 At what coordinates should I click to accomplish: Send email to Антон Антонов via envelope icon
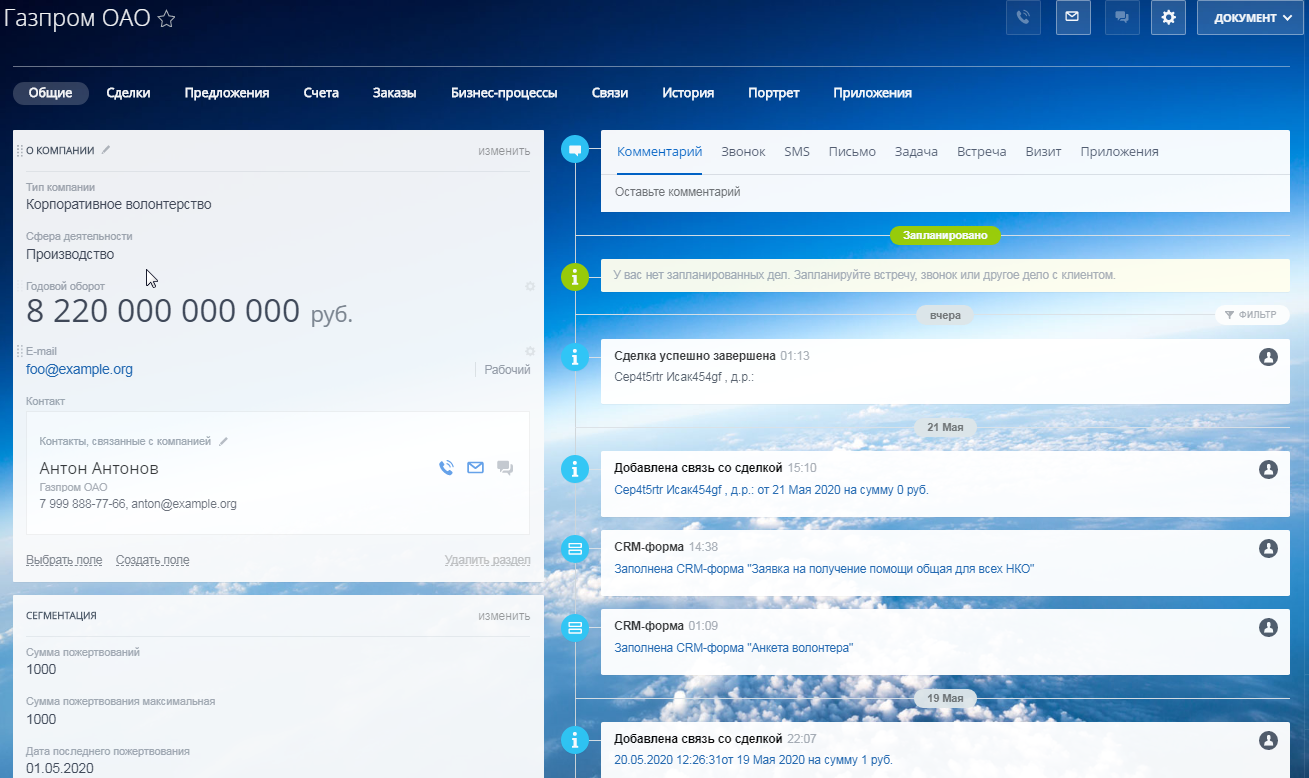pos(475,467)
